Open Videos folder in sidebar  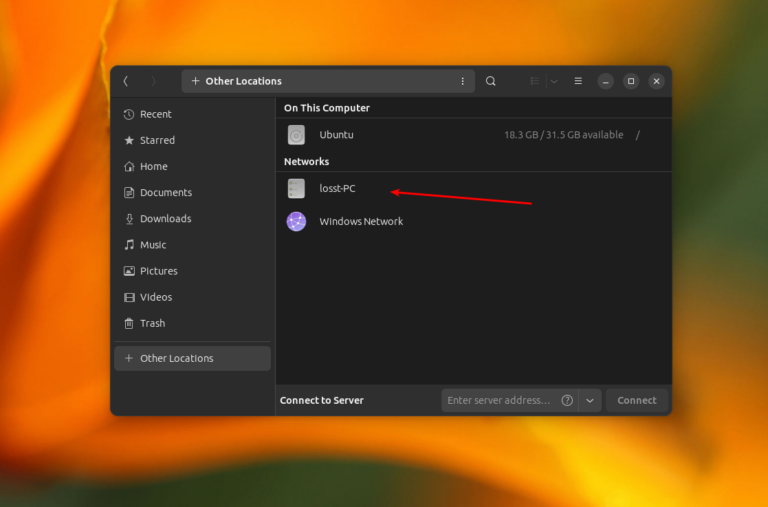pyautogui.click(x=192, y=297)
